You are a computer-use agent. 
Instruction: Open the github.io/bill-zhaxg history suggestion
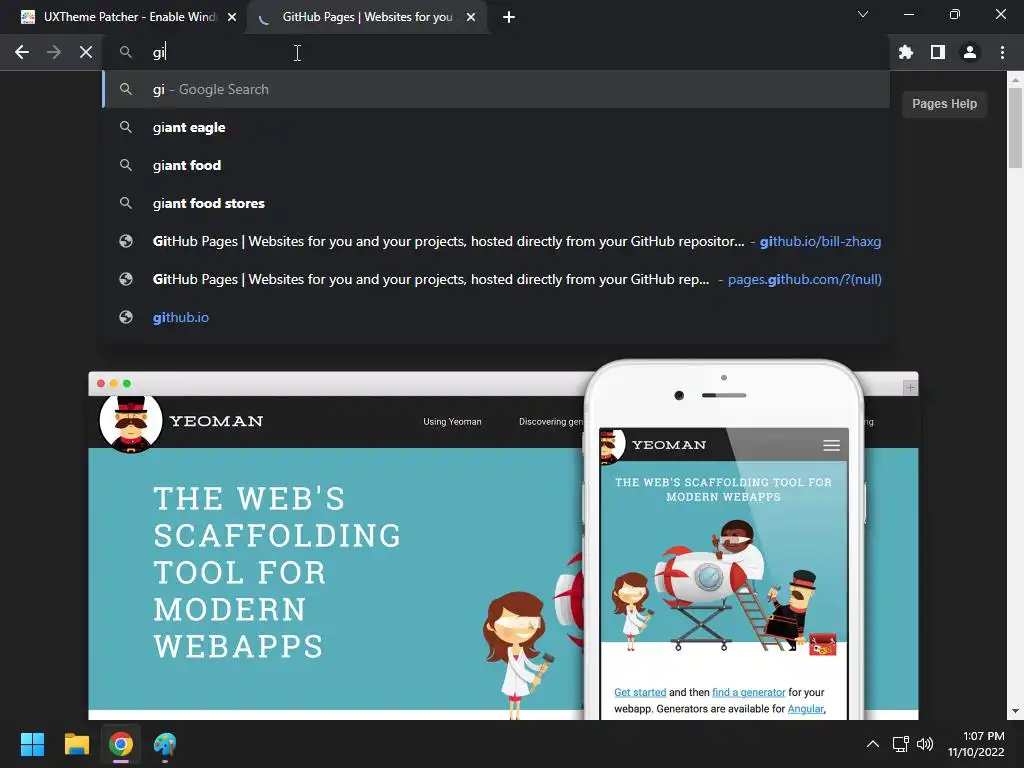[496, 241]
